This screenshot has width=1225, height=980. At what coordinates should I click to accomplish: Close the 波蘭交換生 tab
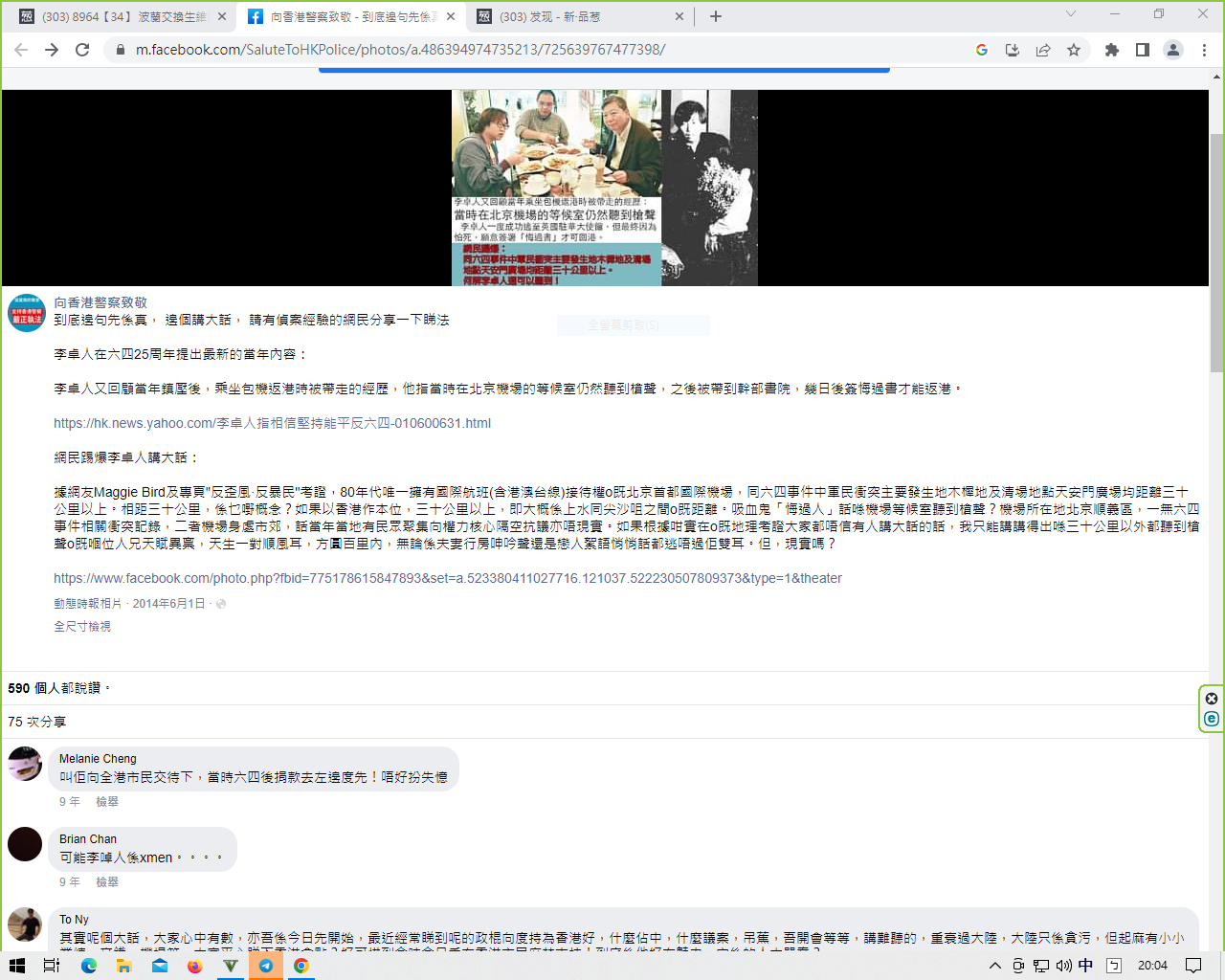[x=222, y=16]
